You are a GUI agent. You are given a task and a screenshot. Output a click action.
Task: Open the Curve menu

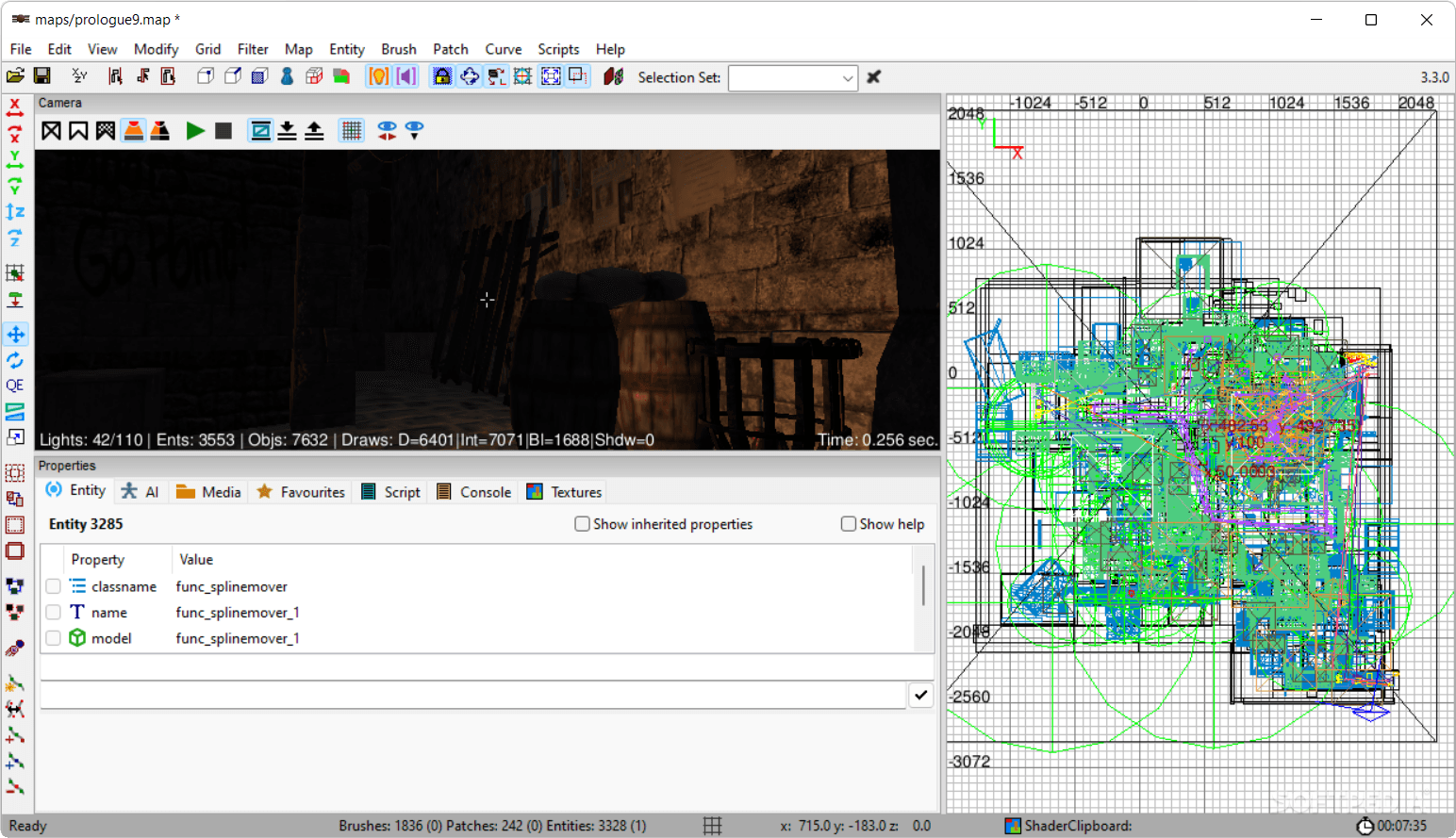click(x=504, y=49)
